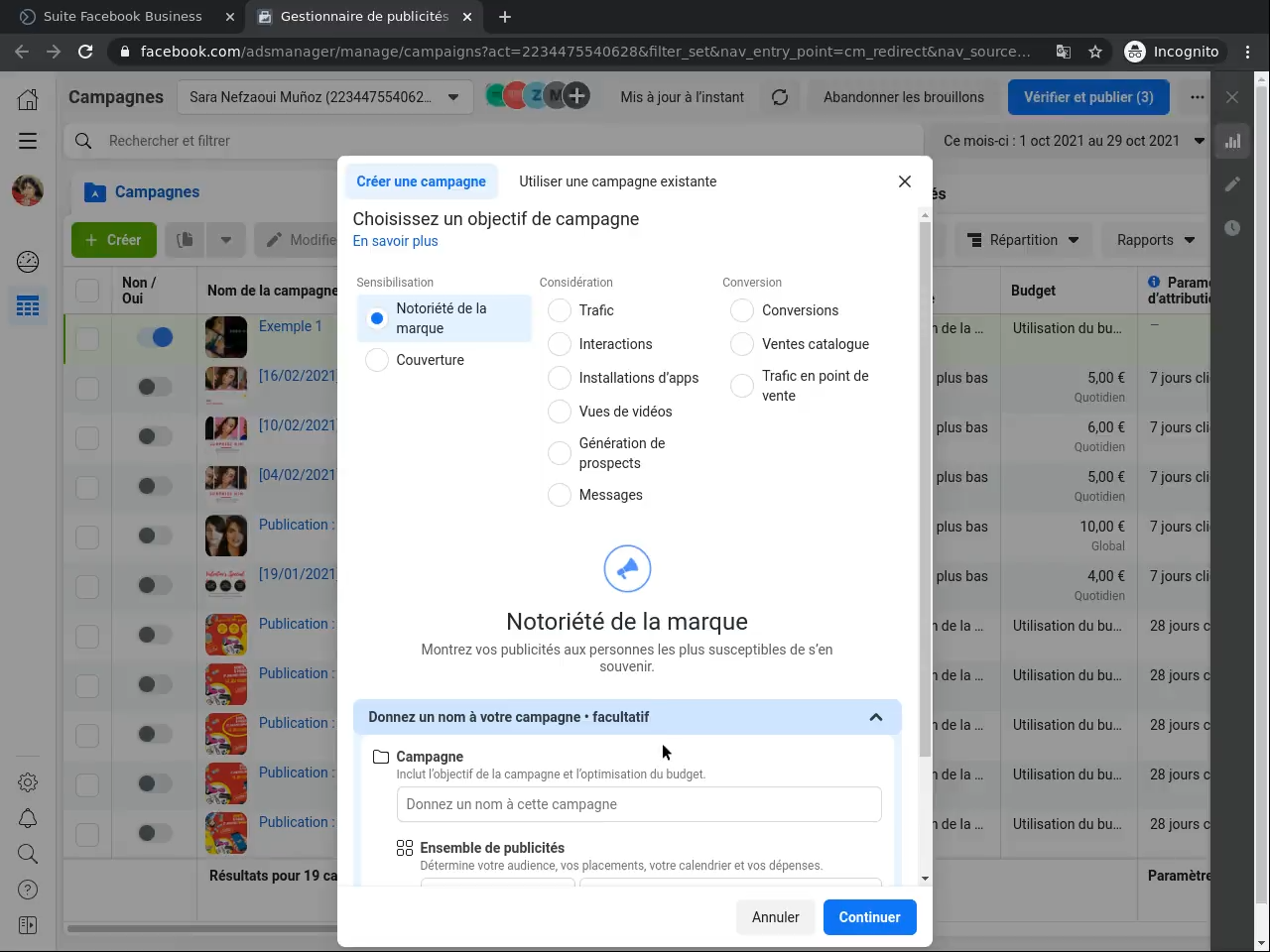
Task: Click the green Créer button
Action: [x=113, y=240]
